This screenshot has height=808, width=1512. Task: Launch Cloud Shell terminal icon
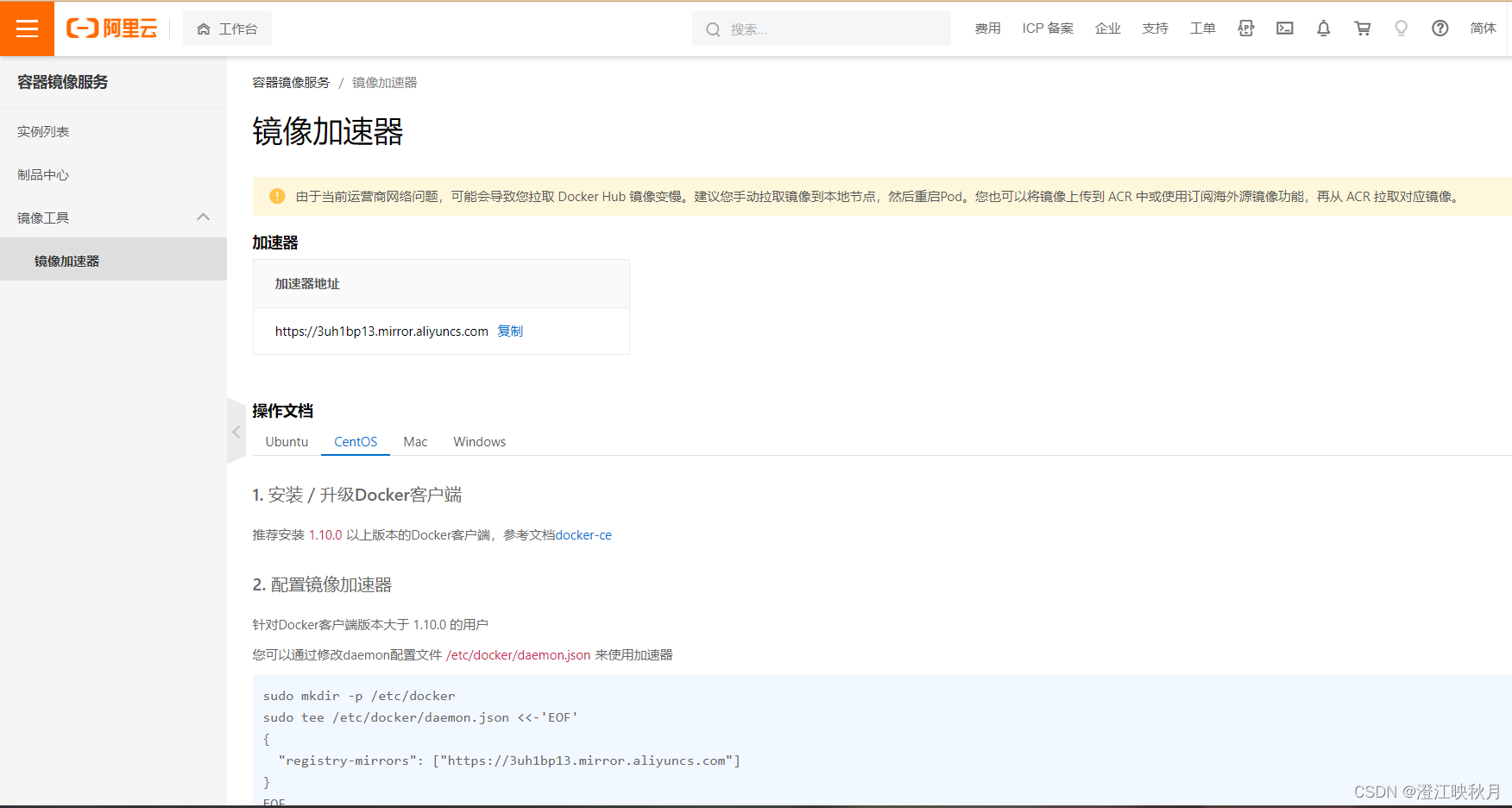[1285, 28]
